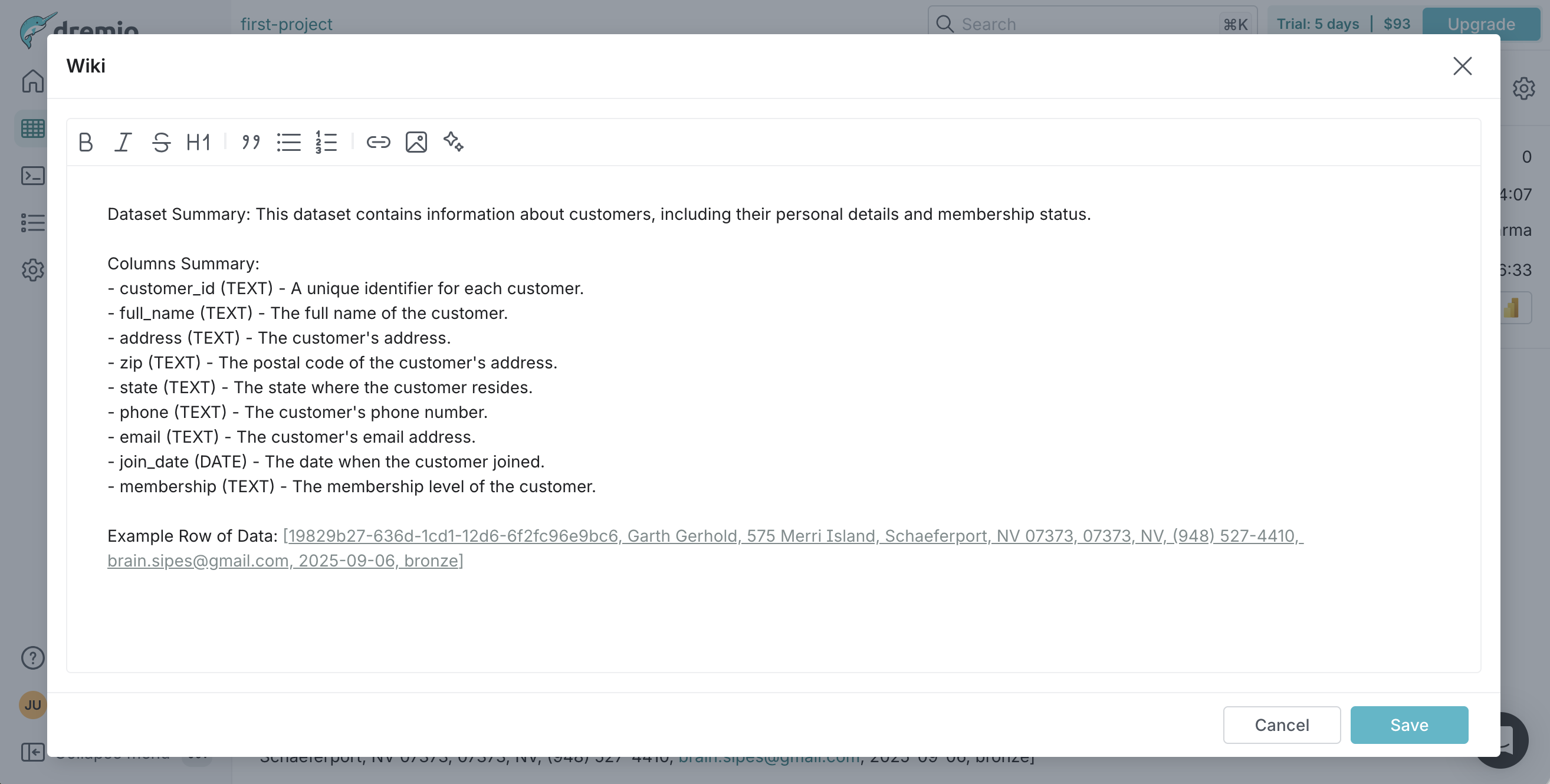Open the example row data link
This screenshot has width=1550, height=784.
[x=722, y=536]
